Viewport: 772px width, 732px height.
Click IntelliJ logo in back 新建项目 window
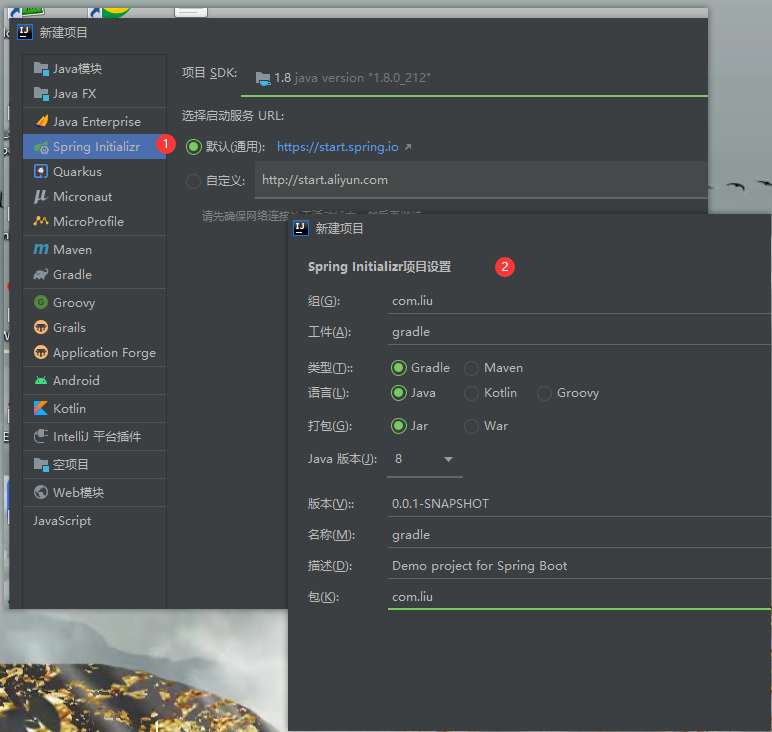[25, 32]
